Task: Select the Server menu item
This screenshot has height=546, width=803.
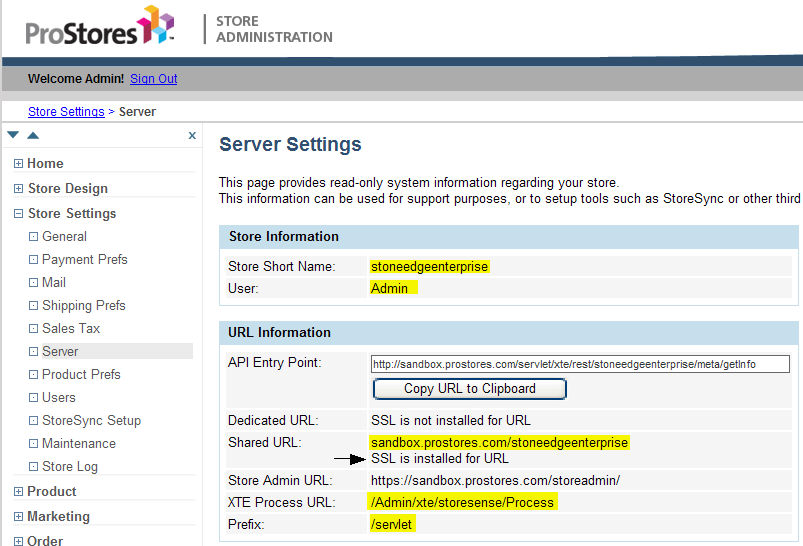Action: [60, 351]
